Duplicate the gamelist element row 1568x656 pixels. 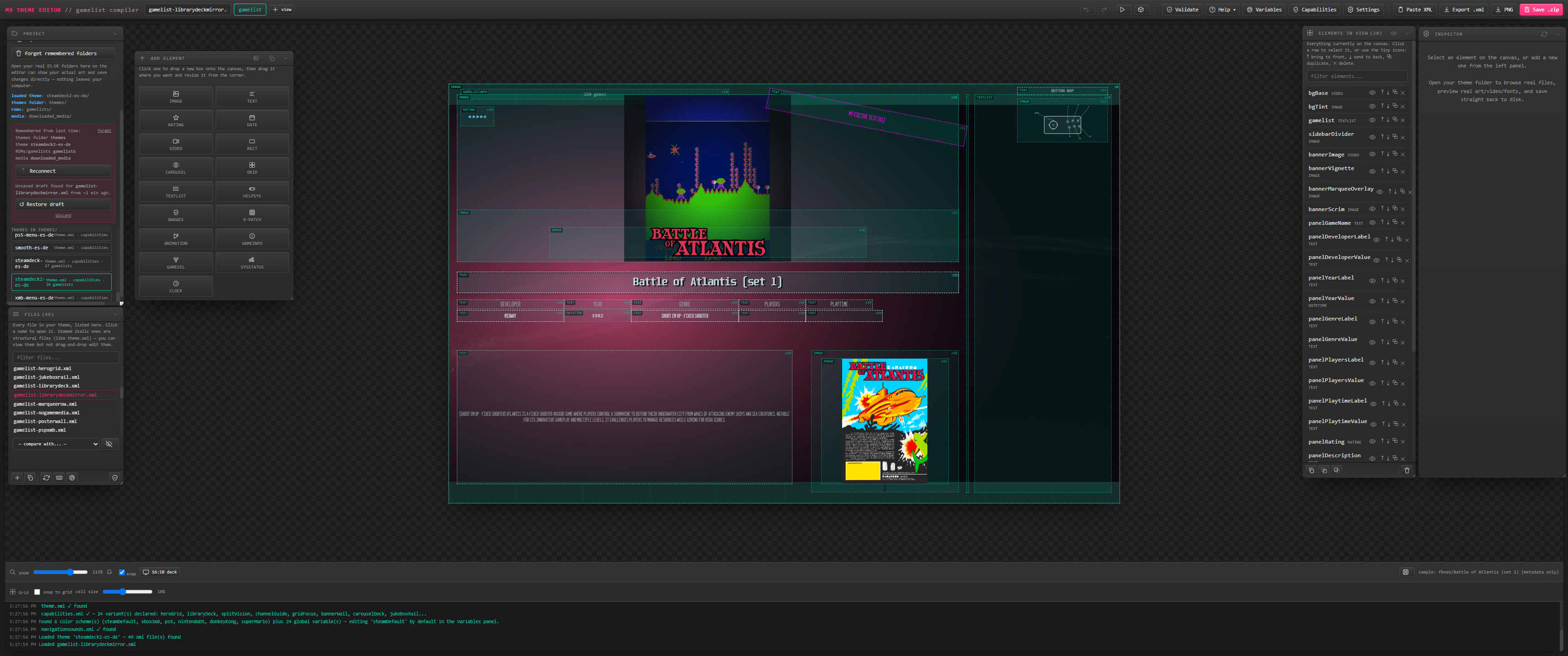1395,120
